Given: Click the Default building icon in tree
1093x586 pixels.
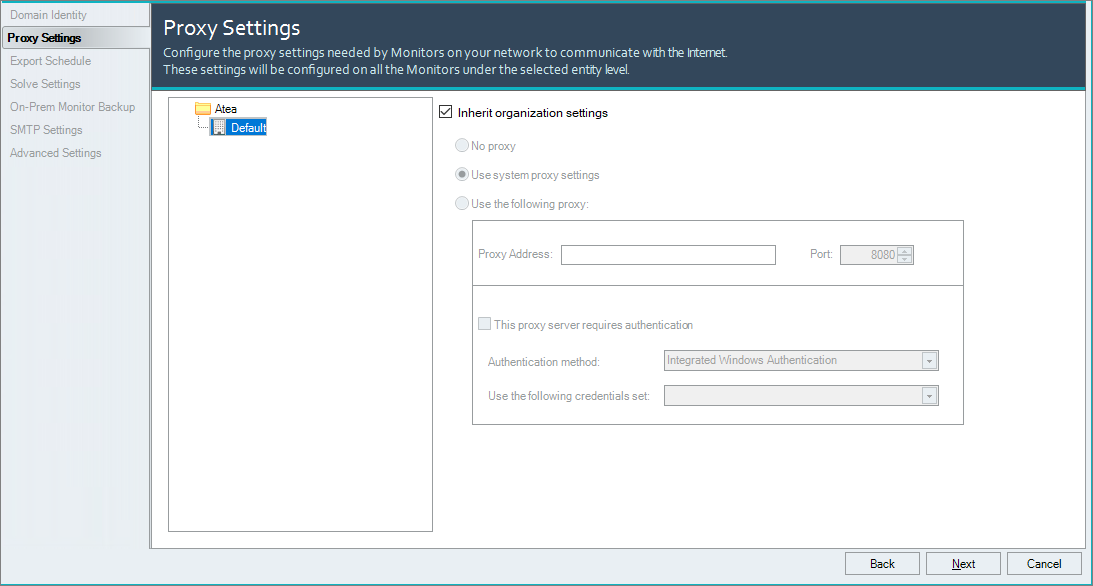Looking at the screenshot, I should pos(219,128).
